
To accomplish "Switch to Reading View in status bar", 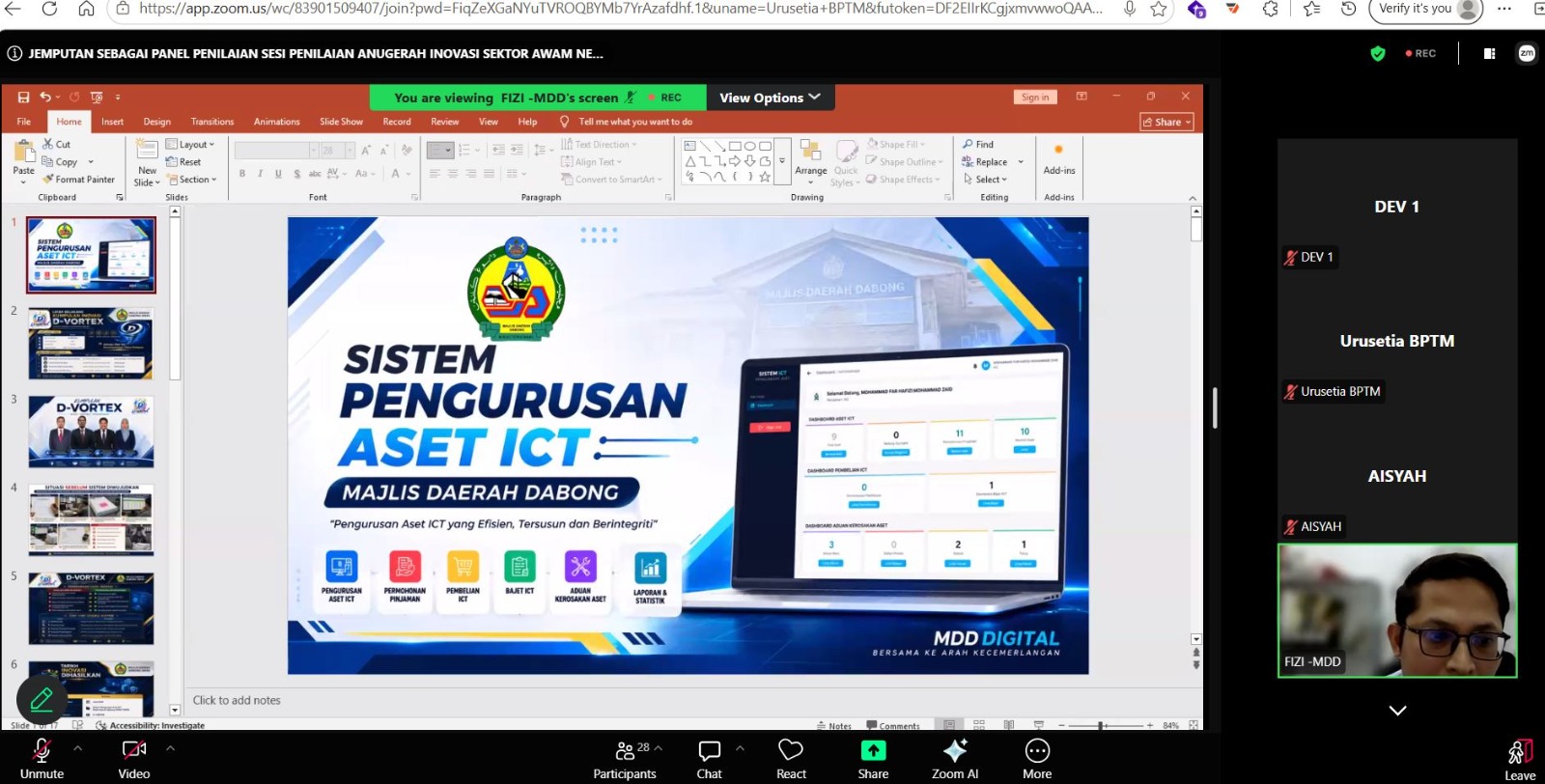I will (x=1009, y=725).
